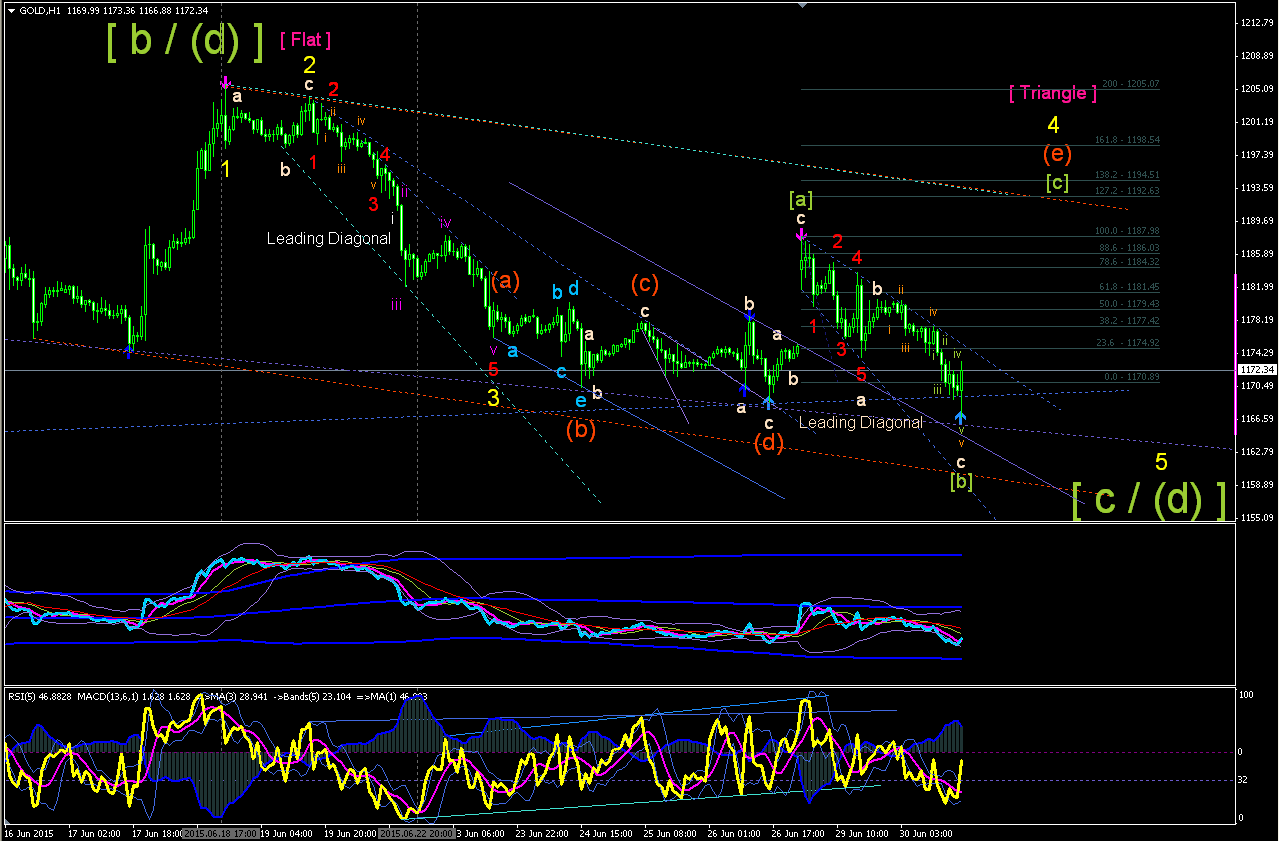
Task: Click the 161.8 - 1198.54 Fibonacci level label
Action: [1127, 140]
